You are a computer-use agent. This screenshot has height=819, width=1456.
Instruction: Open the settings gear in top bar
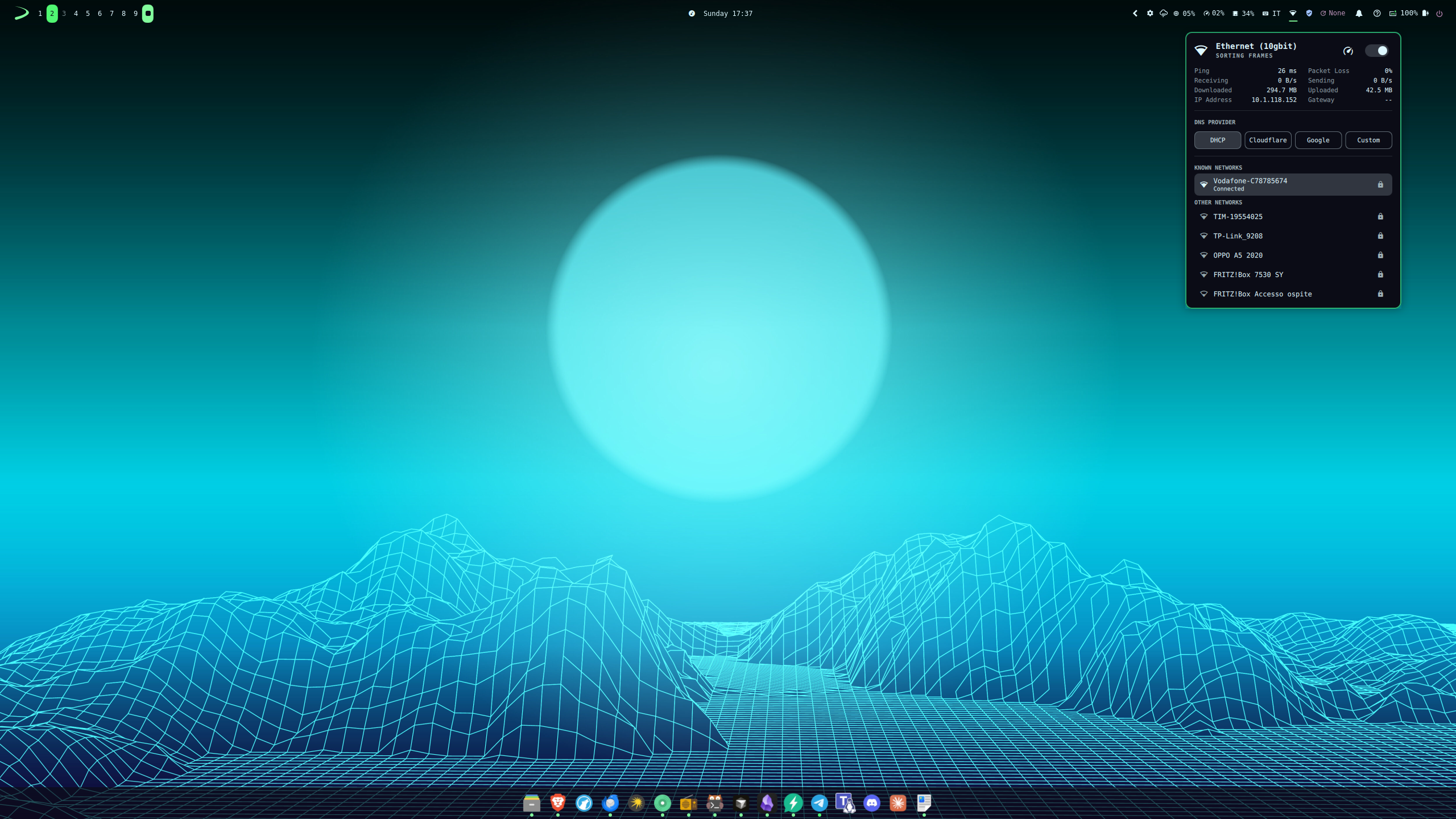(1150, 13)
